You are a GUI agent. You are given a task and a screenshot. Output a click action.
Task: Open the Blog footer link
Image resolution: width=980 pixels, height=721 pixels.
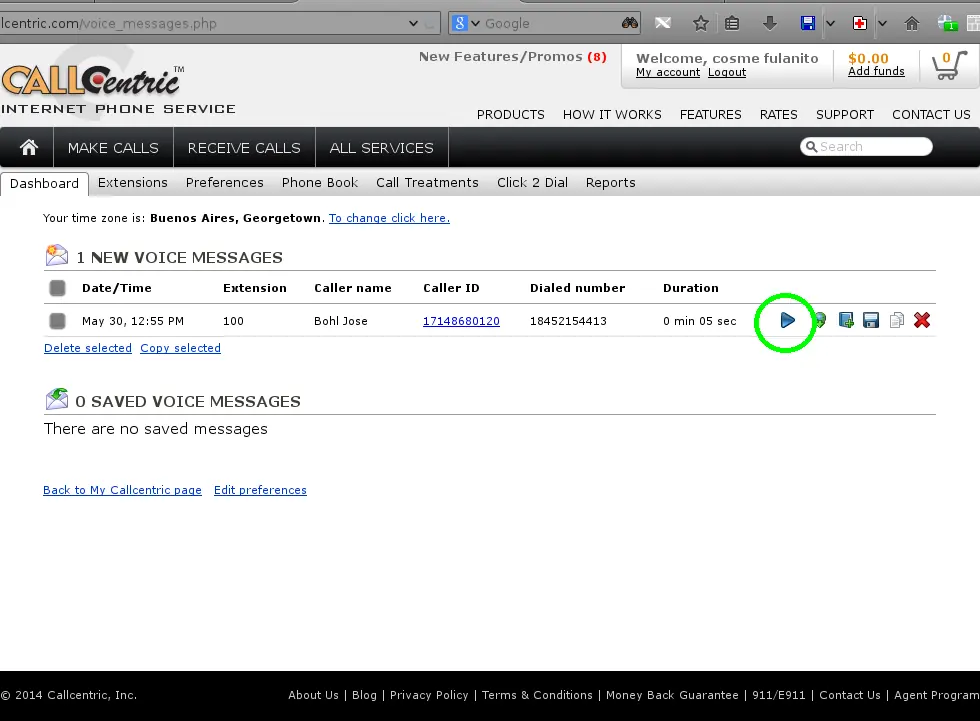[364, 695]
